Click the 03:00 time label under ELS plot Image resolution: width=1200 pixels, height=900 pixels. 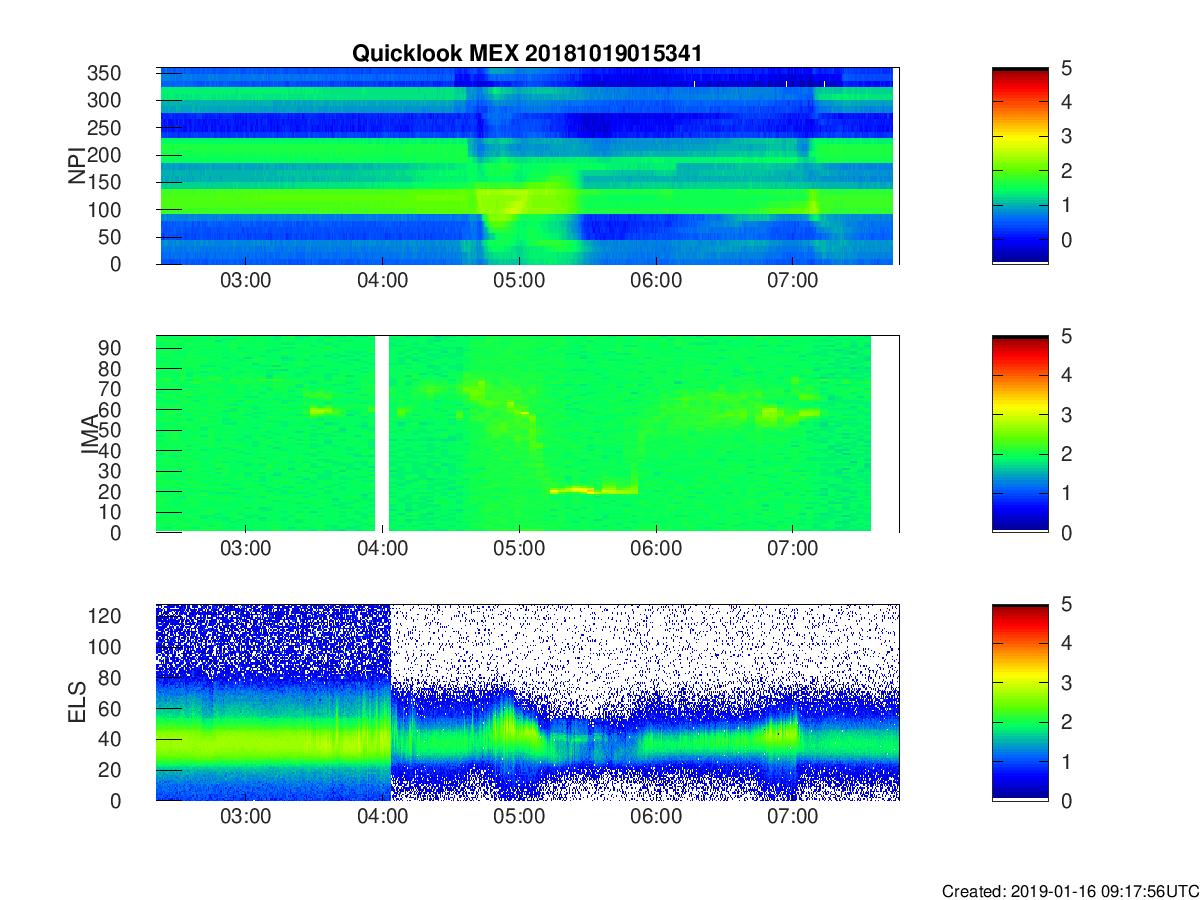(x=245, y=817)
